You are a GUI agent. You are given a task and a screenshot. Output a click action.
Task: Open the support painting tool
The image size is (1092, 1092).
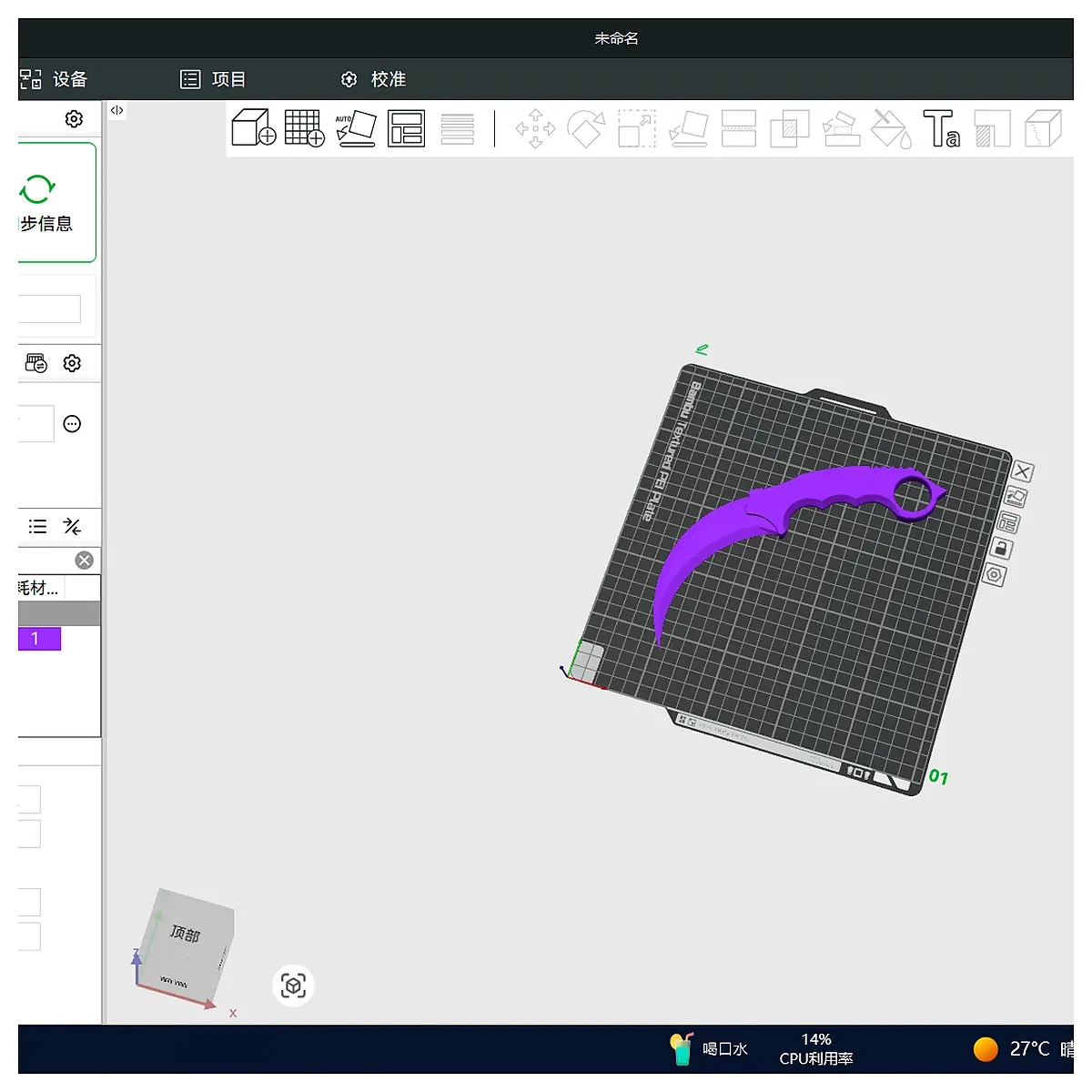coord(842,128)
